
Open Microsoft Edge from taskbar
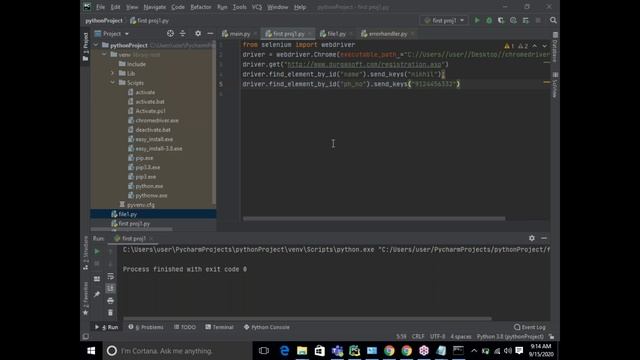pyautogui.click(x=284, y=351)
